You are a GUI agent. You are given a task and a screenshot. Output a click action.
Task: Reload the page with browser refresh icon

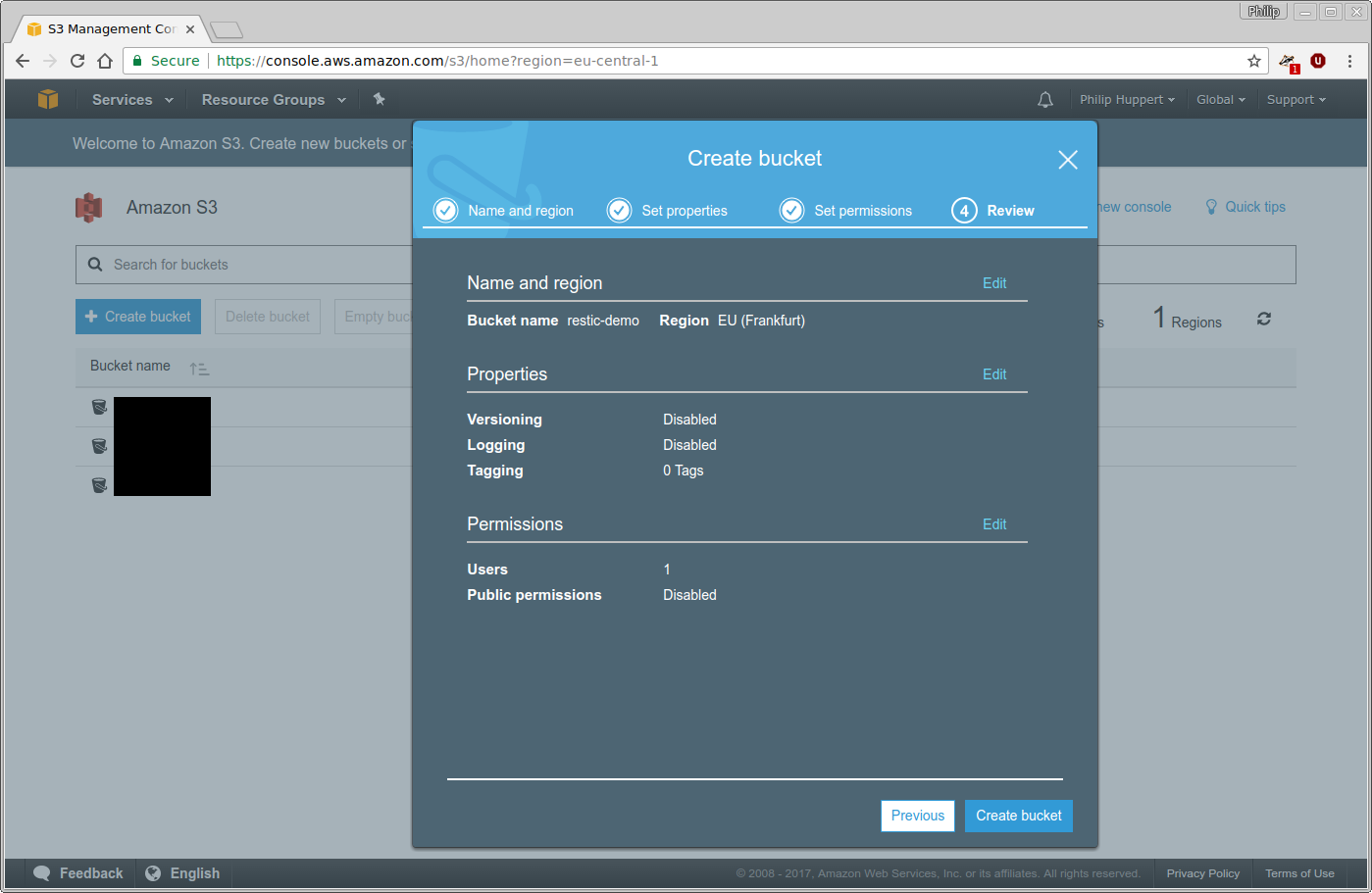click(77, 61)
